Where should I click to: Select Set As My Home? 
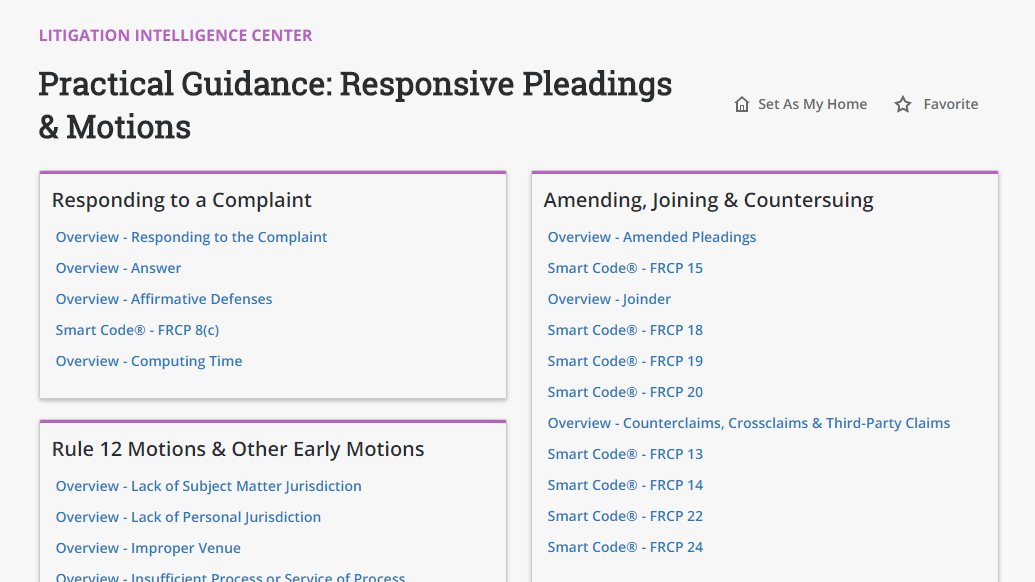tap(812, 103)
